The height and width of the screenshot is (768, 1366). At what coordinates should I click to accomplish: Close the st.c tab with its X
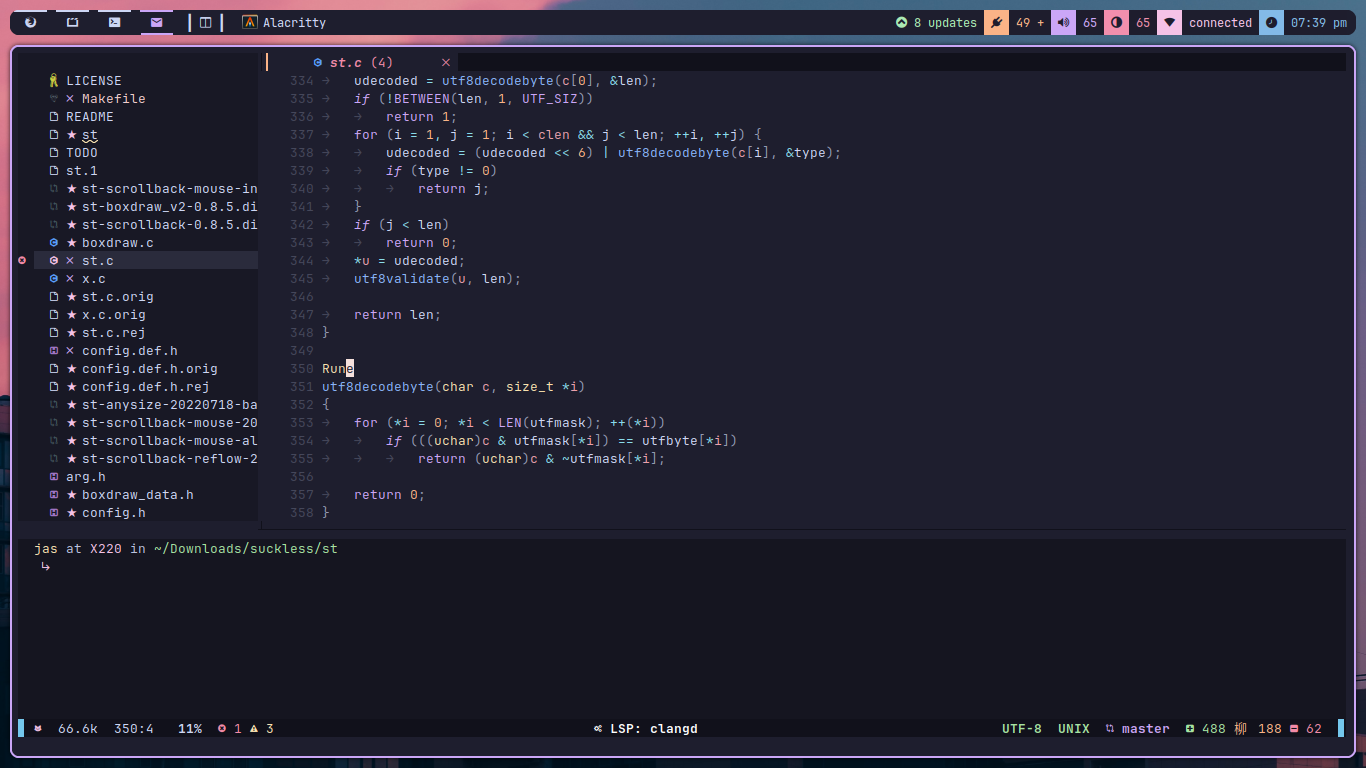coord(445,61)
